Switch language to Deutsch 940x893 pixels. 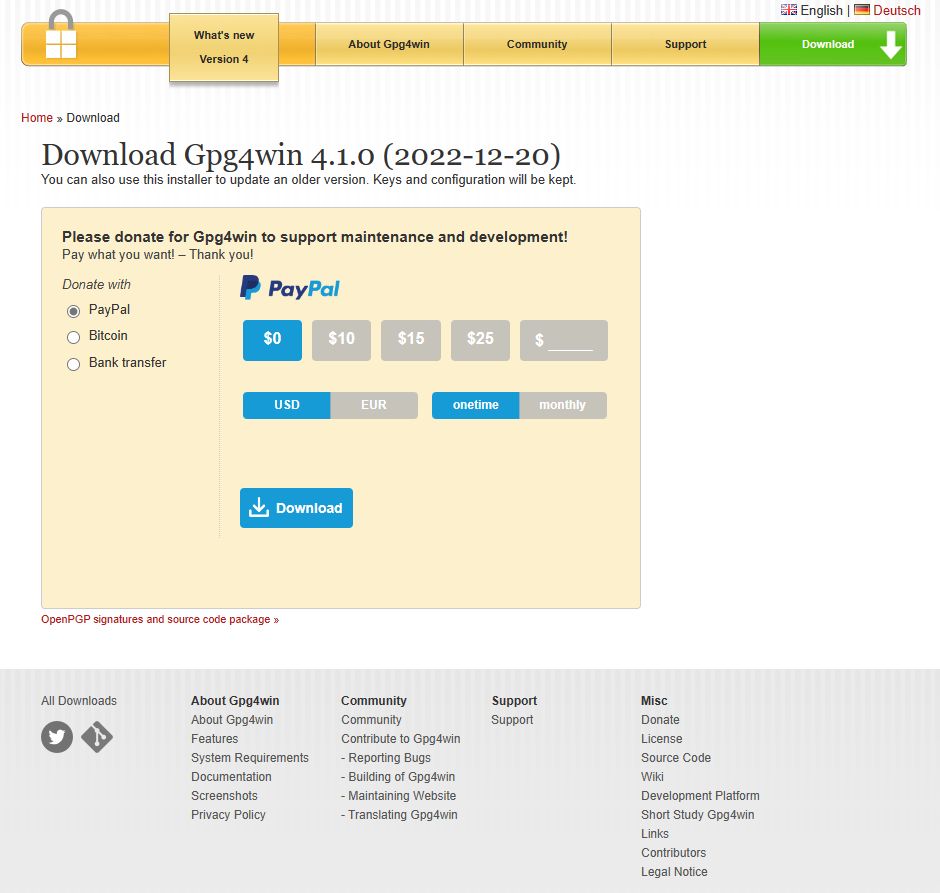(897, 10)
